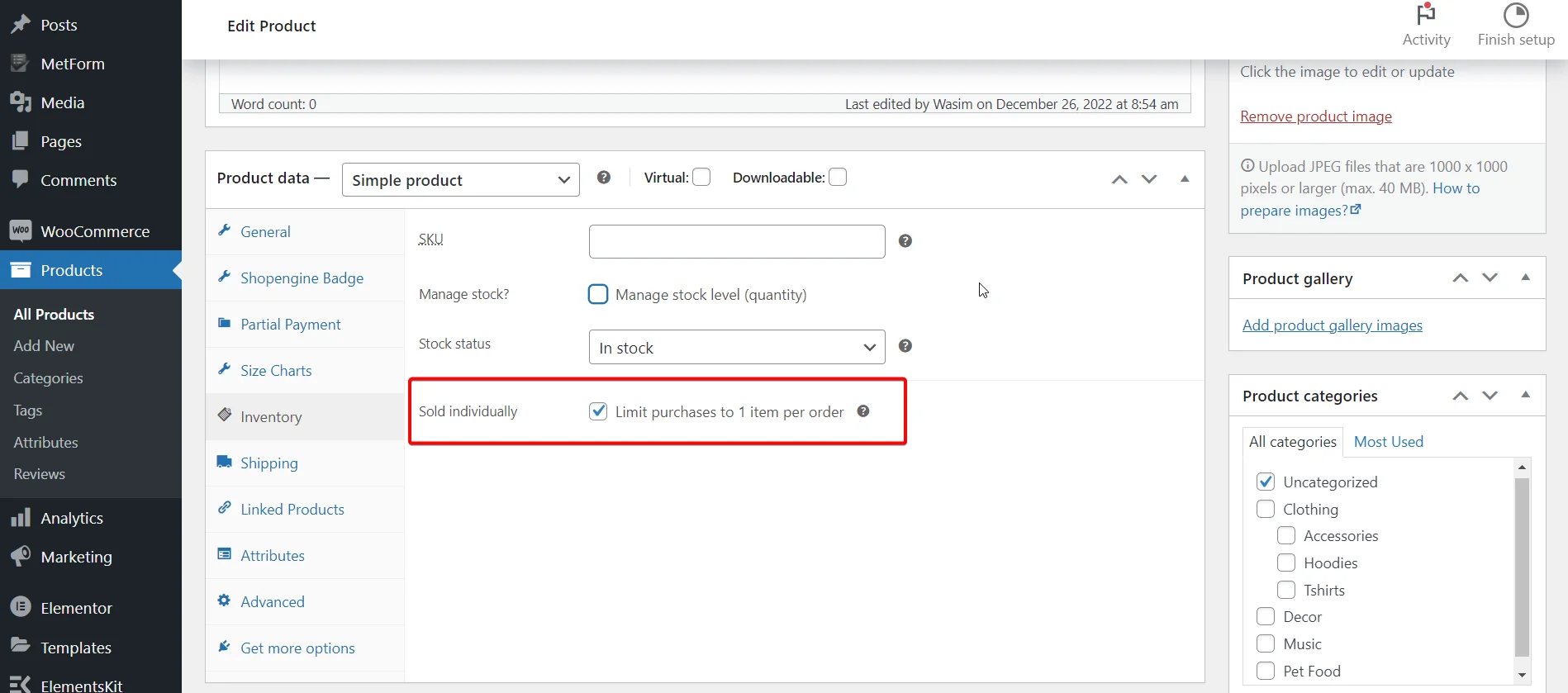Click the Linked Products chain icon
Image resolution: width=1568 pixels, height=693 pixels.
pos(224,508)
